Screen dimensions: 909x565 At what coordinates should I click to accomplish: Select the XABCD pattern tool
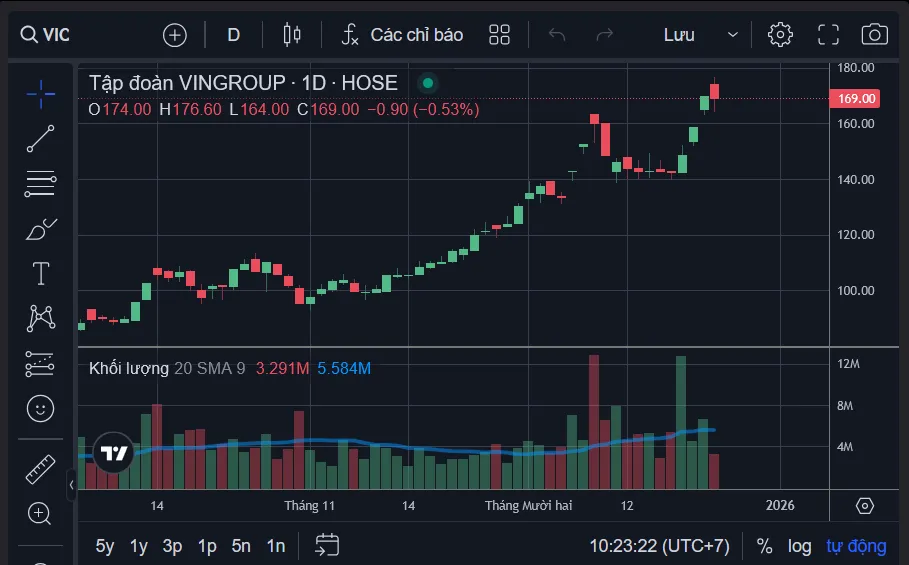point(41,318)
